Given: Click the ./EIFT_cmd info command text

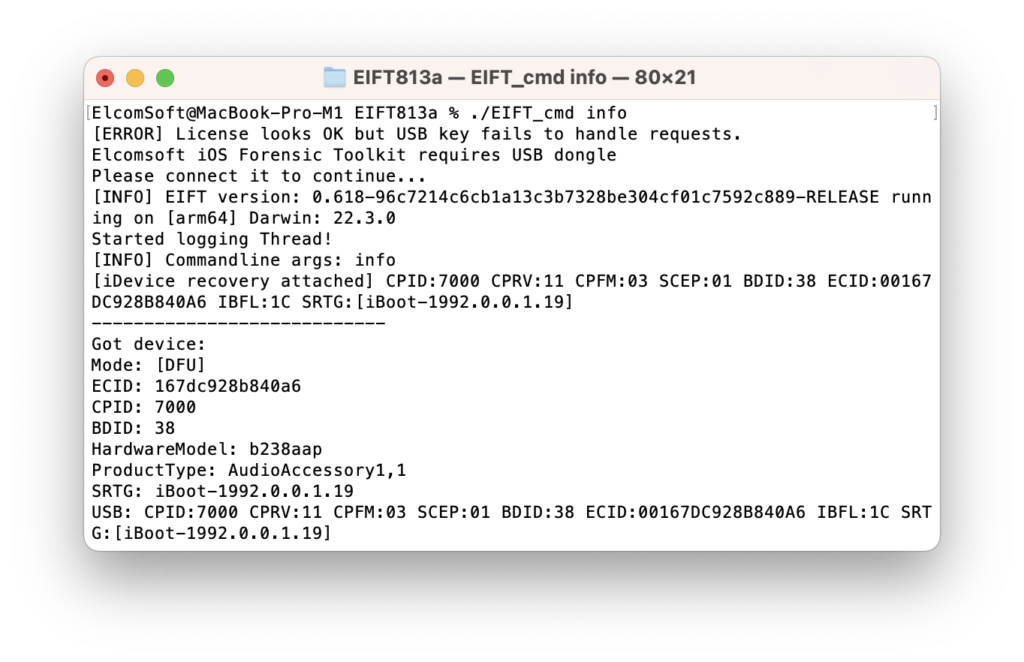Looking at the screenshot, I should pos(549,113).
